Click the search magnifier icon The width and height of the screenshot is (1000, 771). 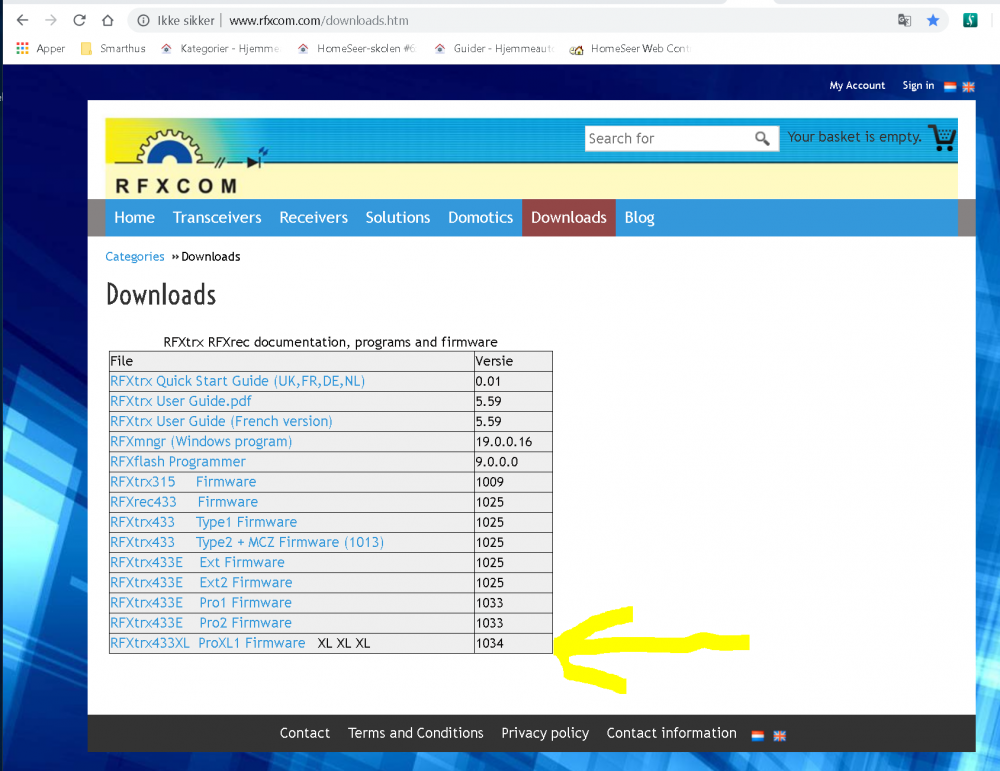[x=763, y=139]
